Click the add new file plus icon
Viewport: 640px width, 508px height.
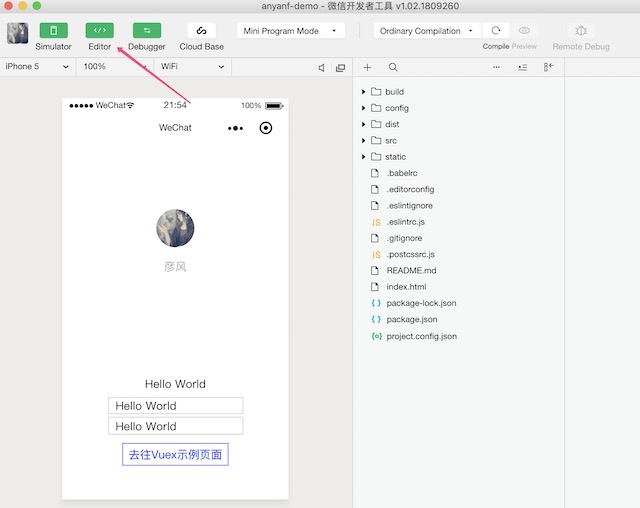click(367, 67)
